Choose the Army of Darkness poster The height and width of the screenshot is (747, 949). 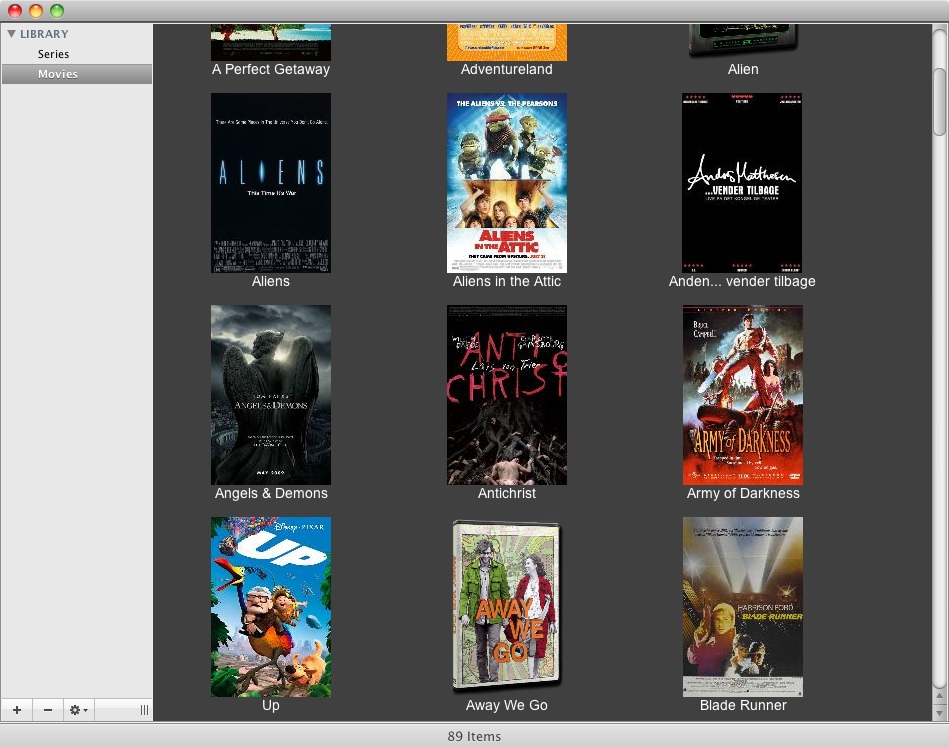742,395
